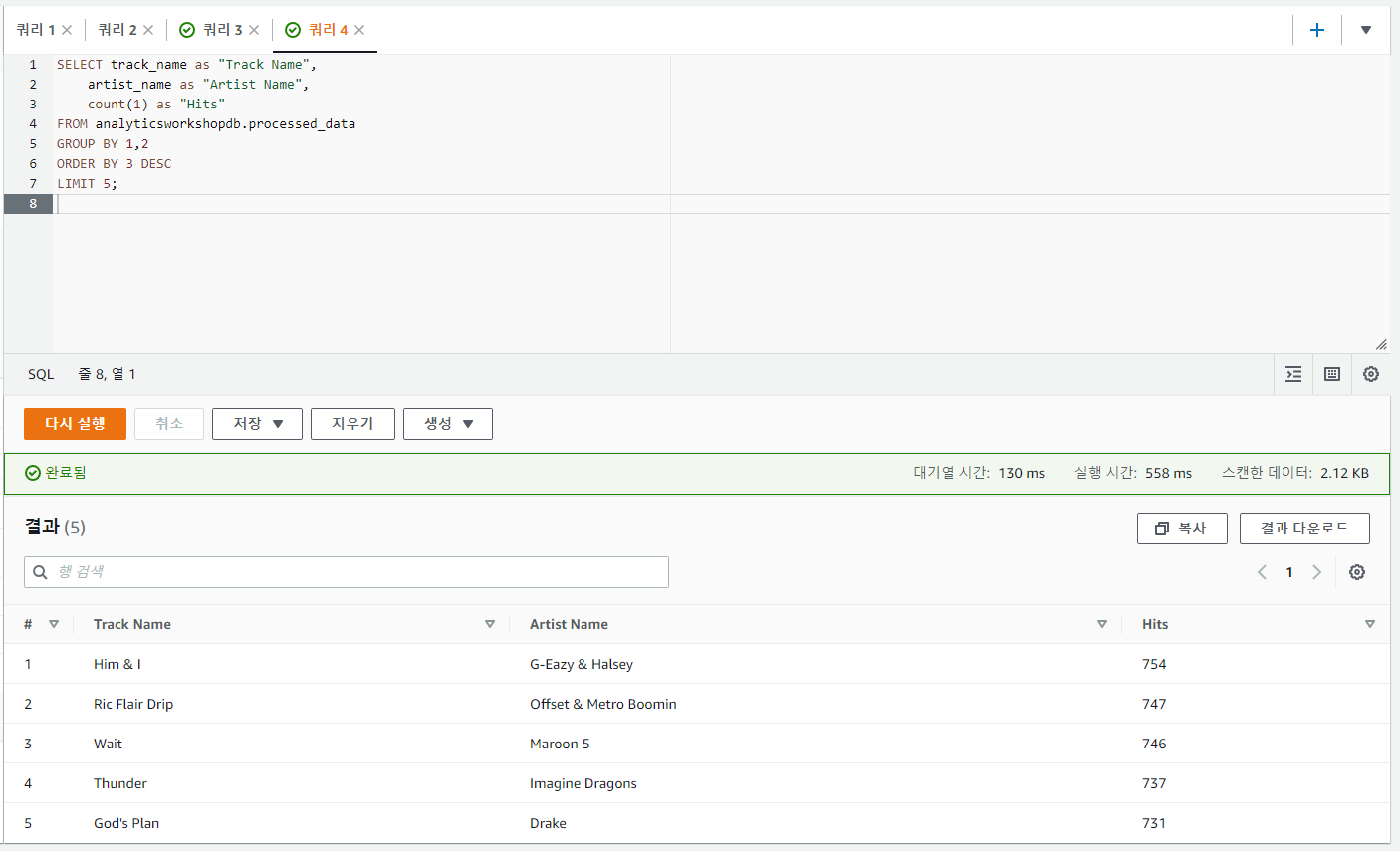Open results table settings gear
The image size is (1400, 851).
click(x=1357, y=572)
